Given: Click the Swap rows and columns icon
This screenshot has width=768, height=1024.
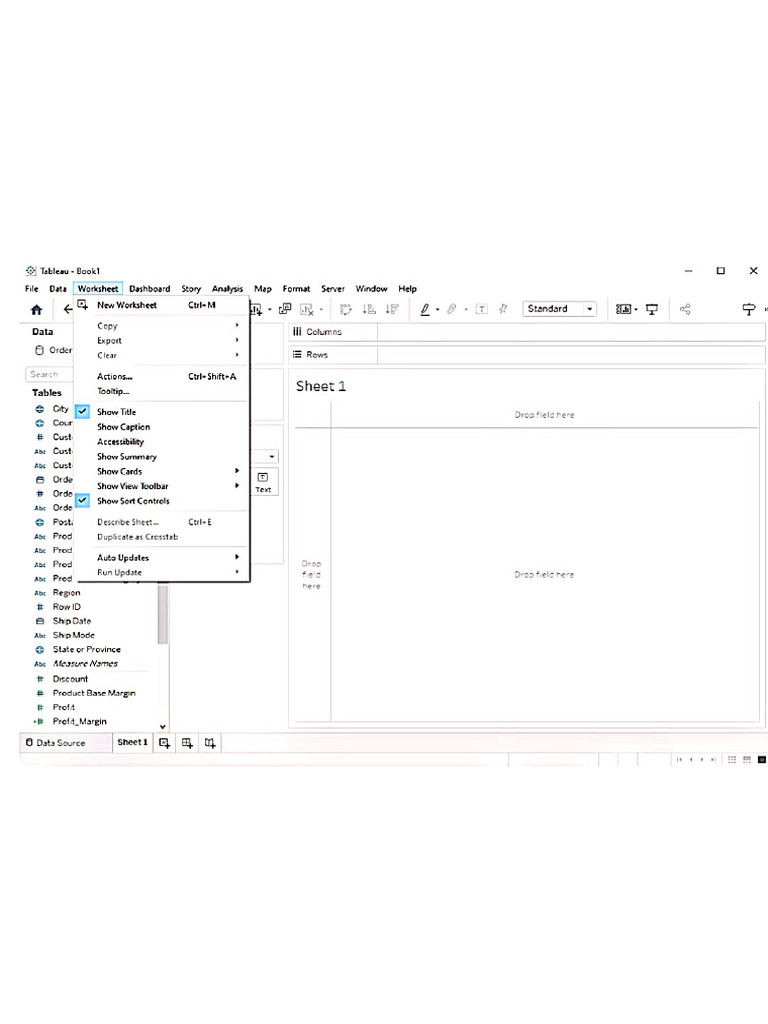Looking at the screenshot, I should pos(345,310).
